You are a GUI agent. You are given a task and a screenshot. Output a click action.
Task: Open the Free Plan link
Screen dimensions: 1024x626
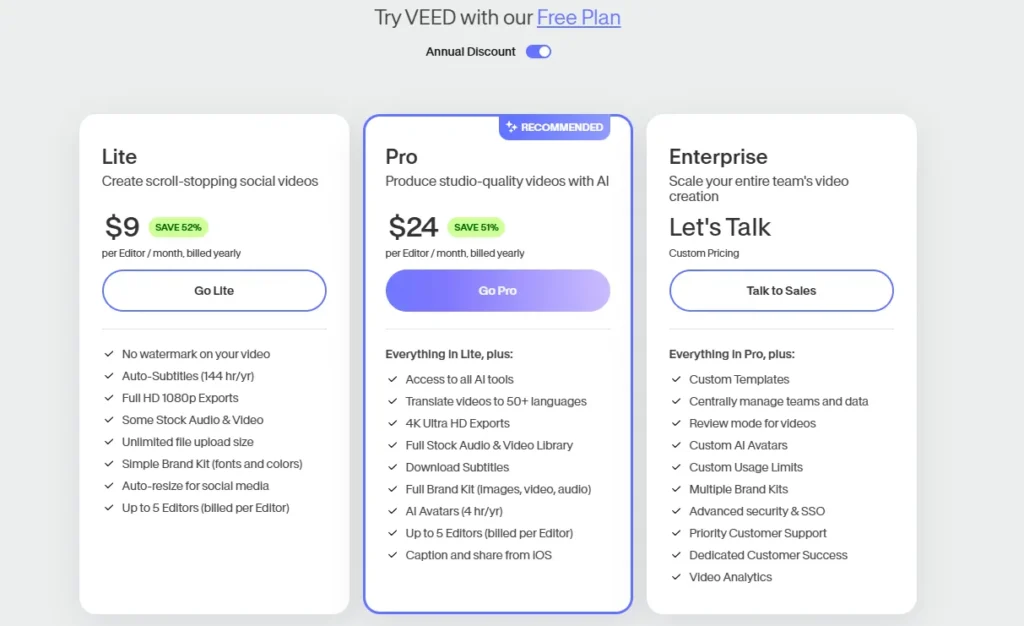coord(578,17)
